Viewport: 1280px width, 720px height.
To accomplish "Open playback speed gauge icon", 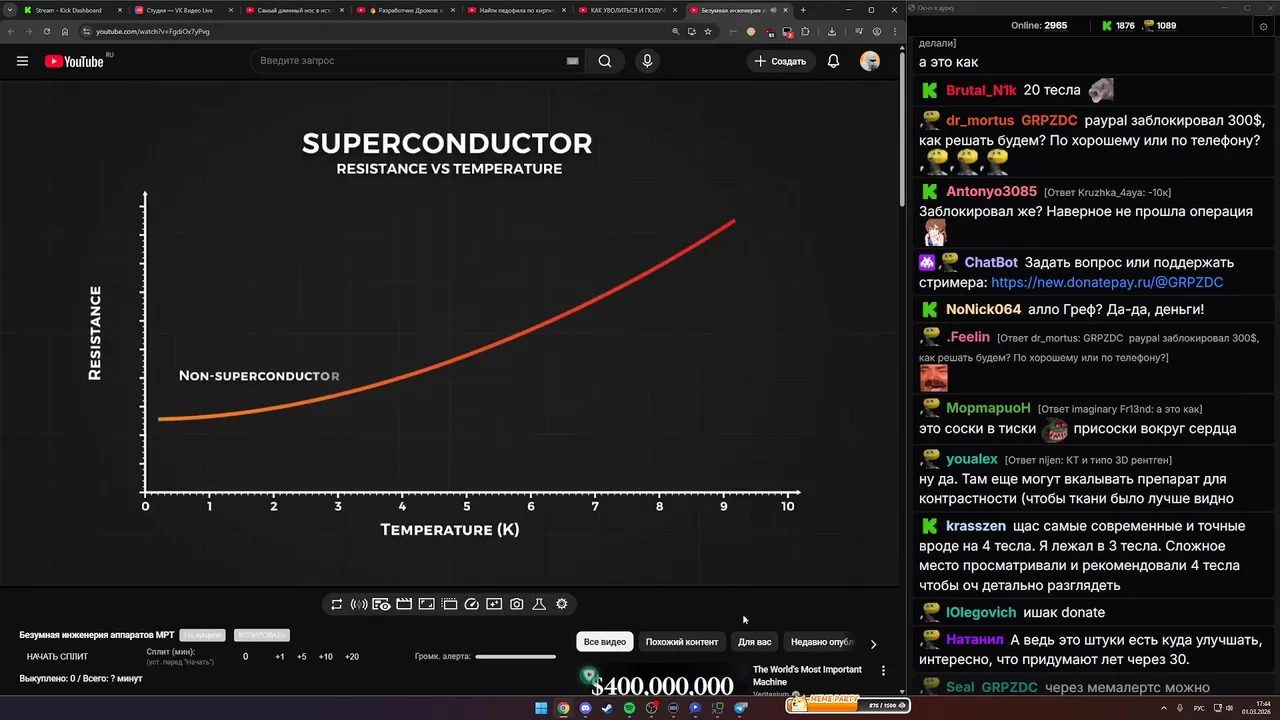I will [x=472, y=604].
